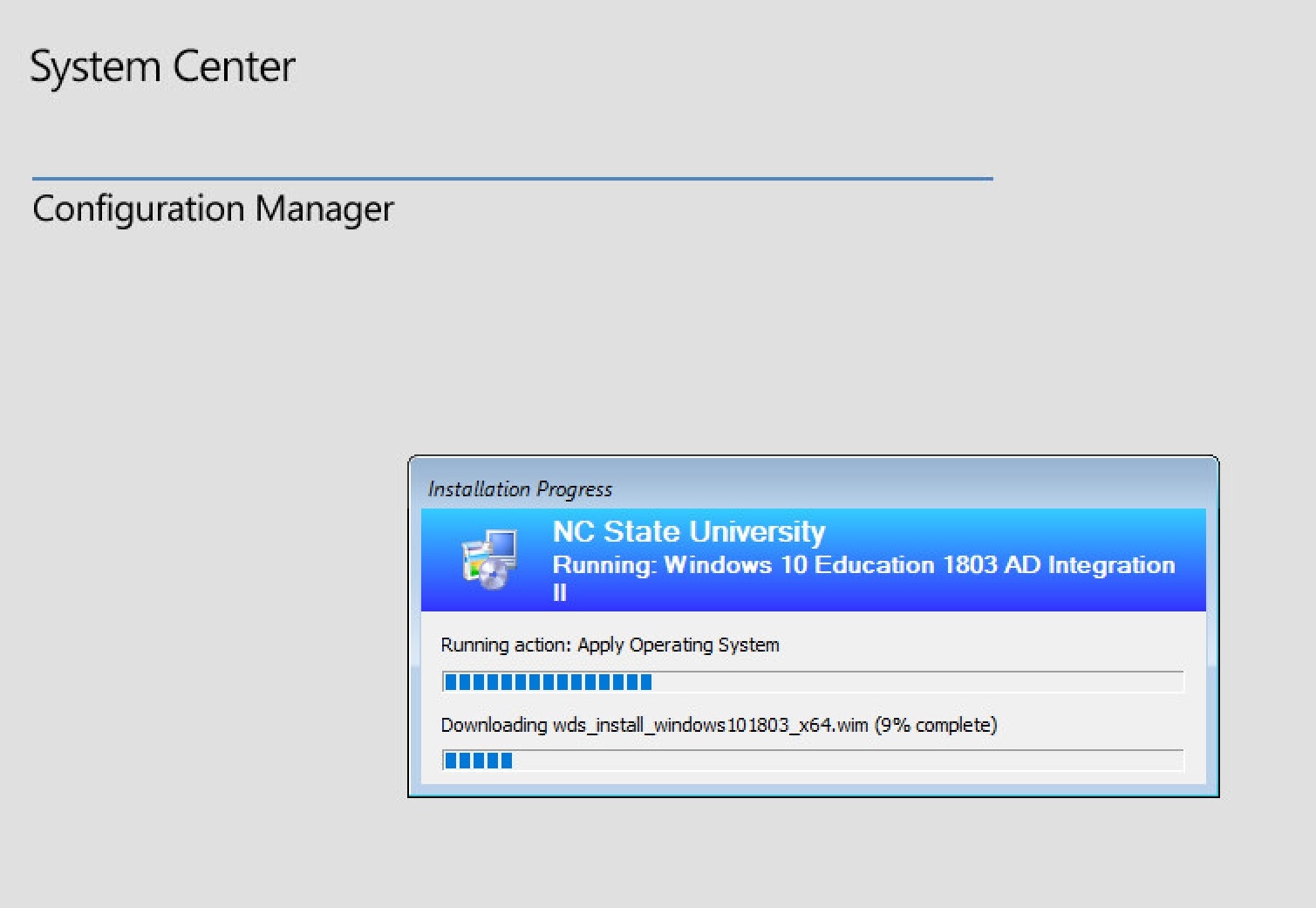Click the empty region of the download progress bar
This screenshot has height=908, width=1316.
[872, 760]
